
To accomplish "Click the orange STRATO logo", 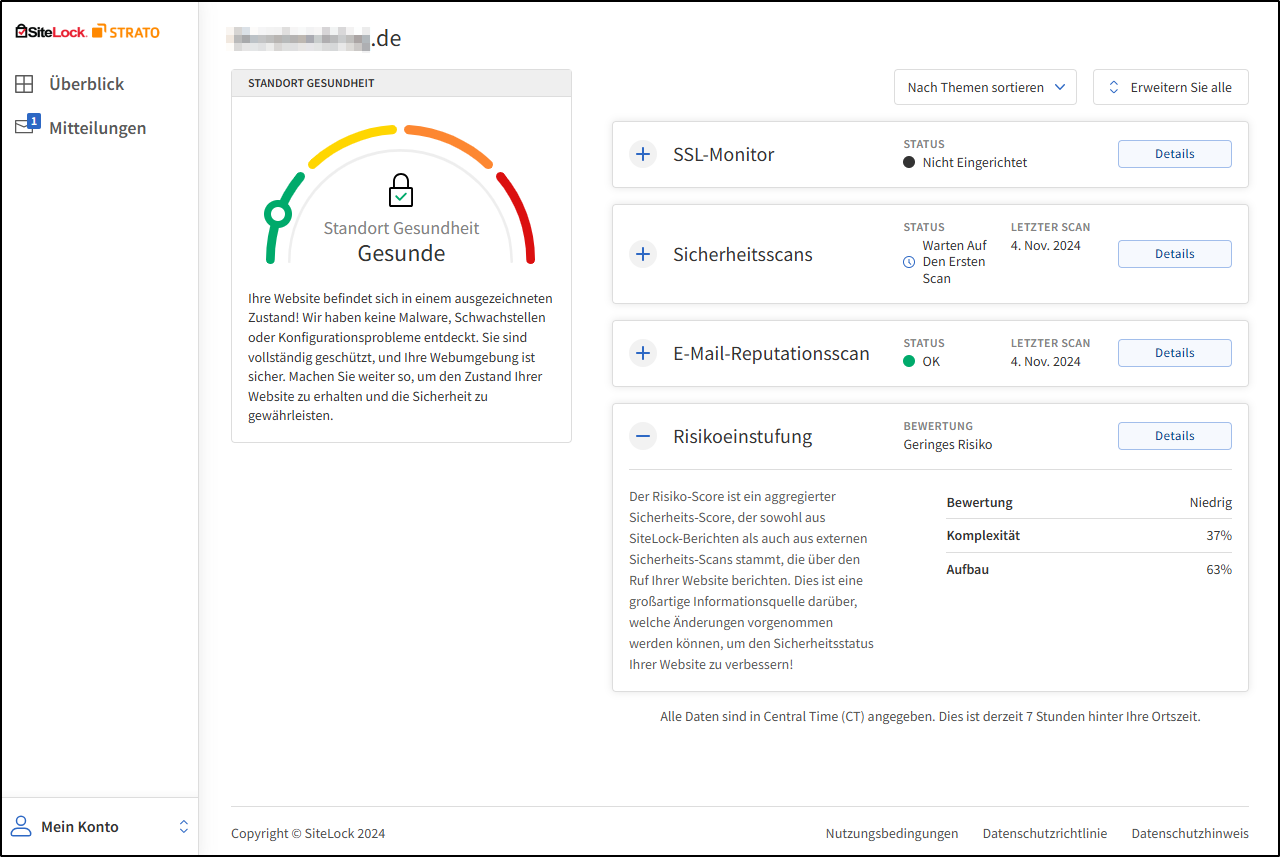I will [x=127, y=31].
